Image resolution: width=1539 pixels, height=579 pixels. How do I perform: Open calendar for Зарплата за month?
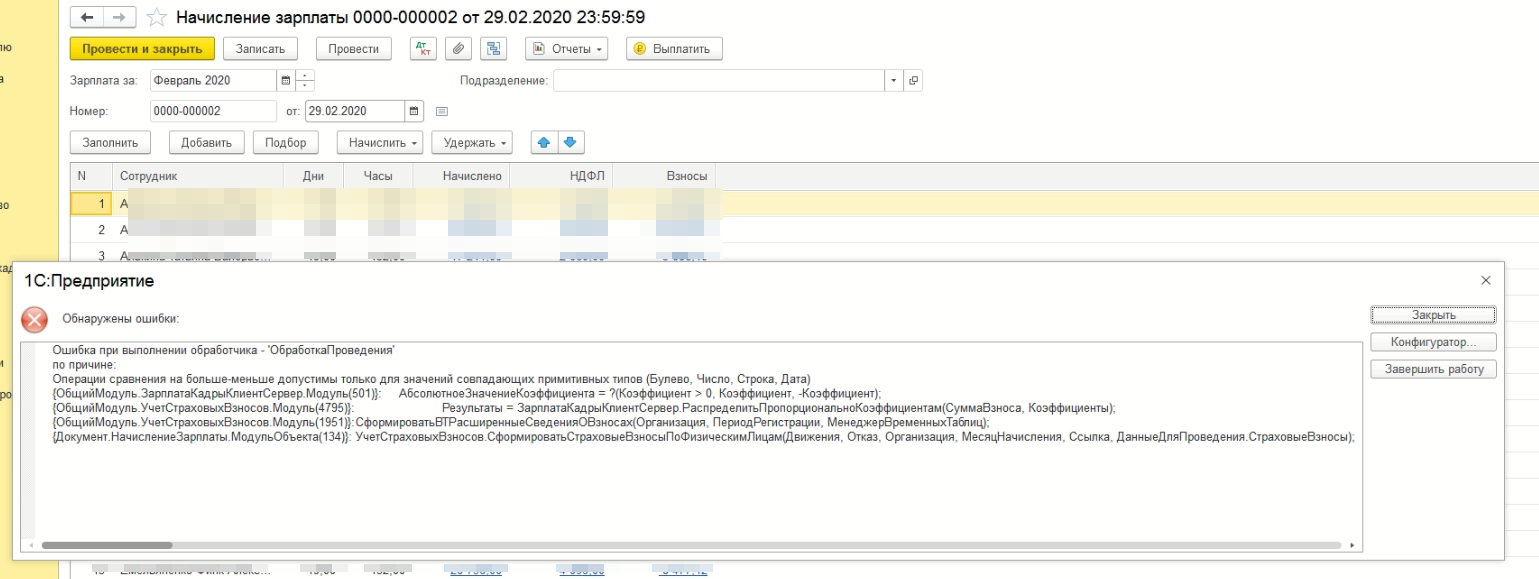286,81
